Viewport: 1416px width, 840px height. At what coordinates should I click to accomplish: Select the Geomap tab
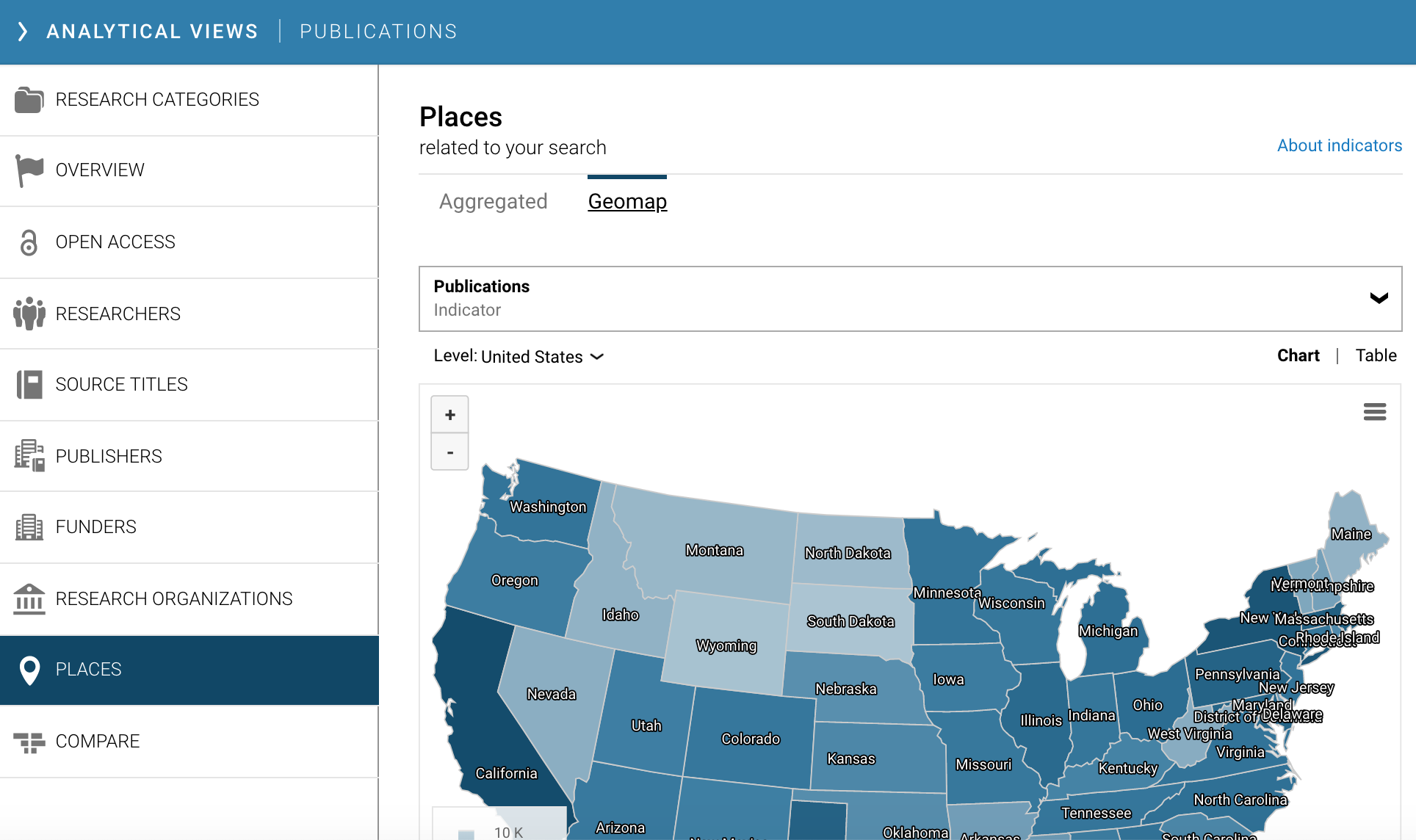tap(627, 202)
